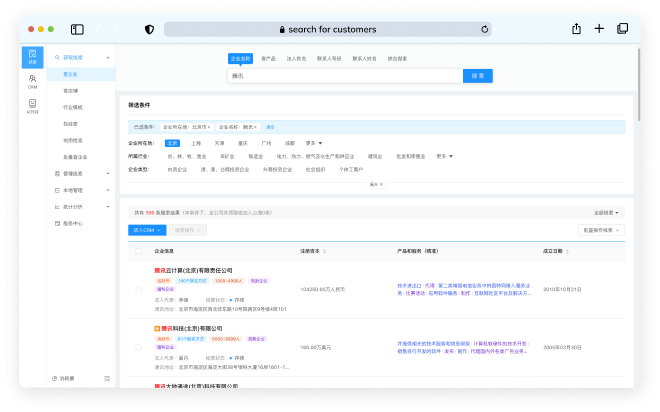Toggle the 广州 city filter
Image resolution: width=660 pixels, height=412 pixels.
(266, 143)
